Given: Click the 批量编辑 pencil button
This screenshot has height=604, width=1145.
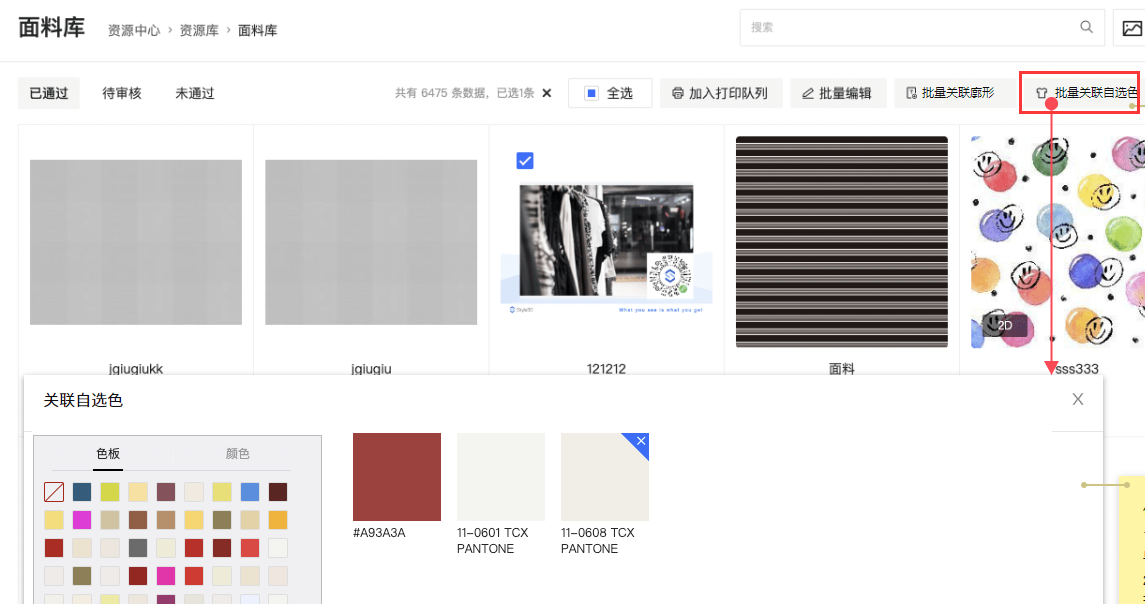Looking at the screenshot, I should pos(836,93).
